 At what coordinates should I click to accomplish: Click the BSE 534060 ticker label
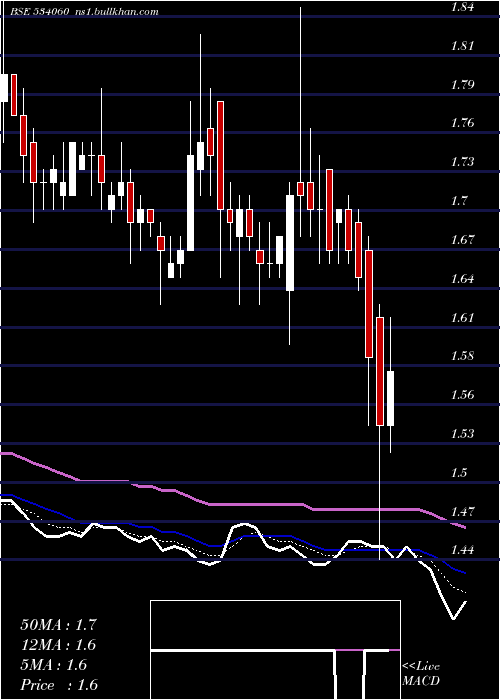pos(40,12)
